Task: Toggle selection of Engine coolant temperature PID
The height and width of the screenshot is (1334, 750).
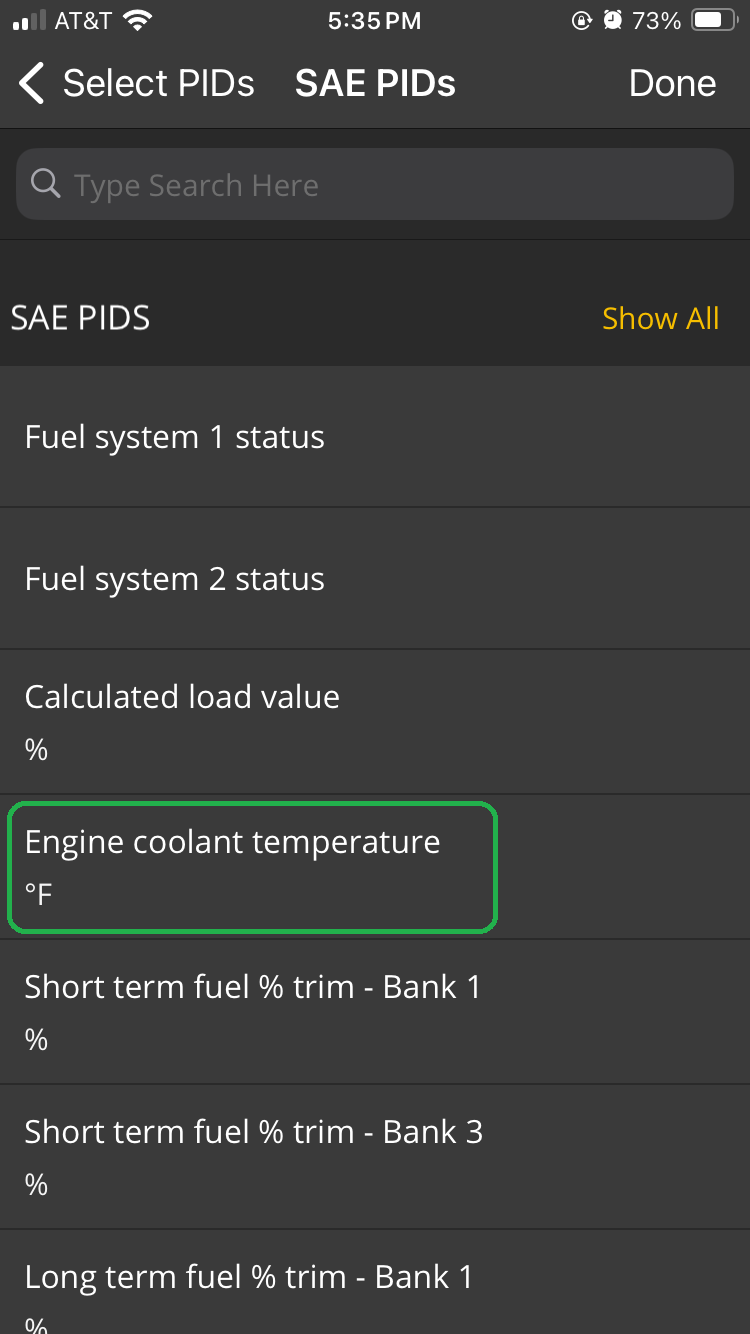Action: pos(252,867)
